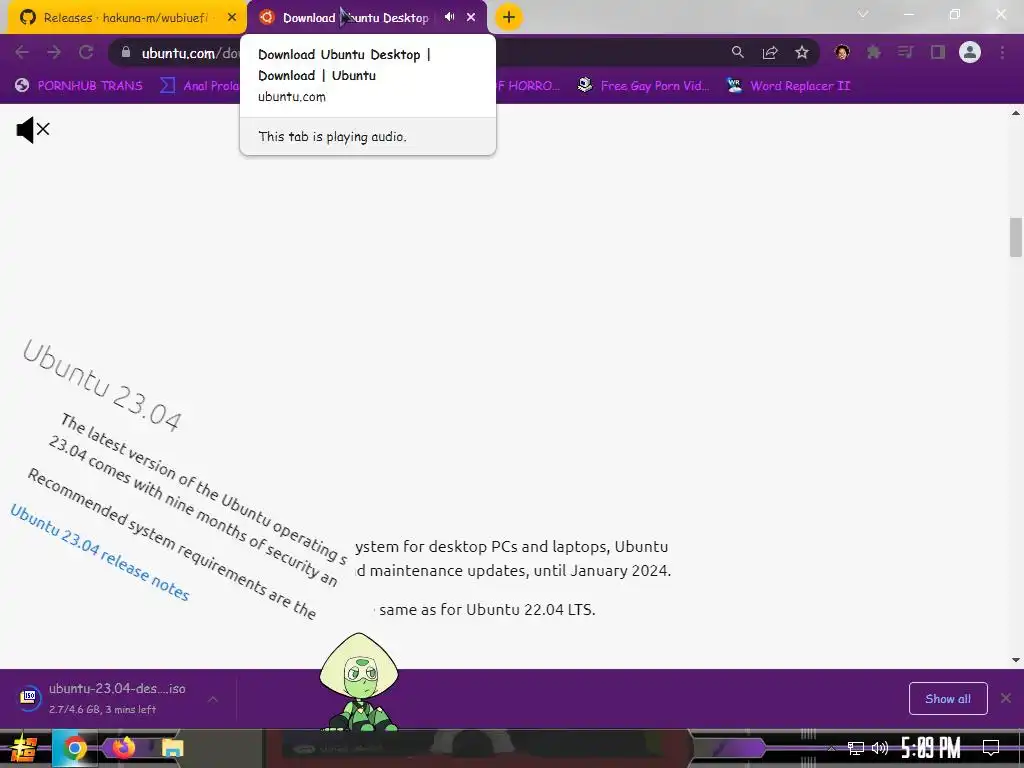Open the Chrome profile account icon

(x=970, y=52)
